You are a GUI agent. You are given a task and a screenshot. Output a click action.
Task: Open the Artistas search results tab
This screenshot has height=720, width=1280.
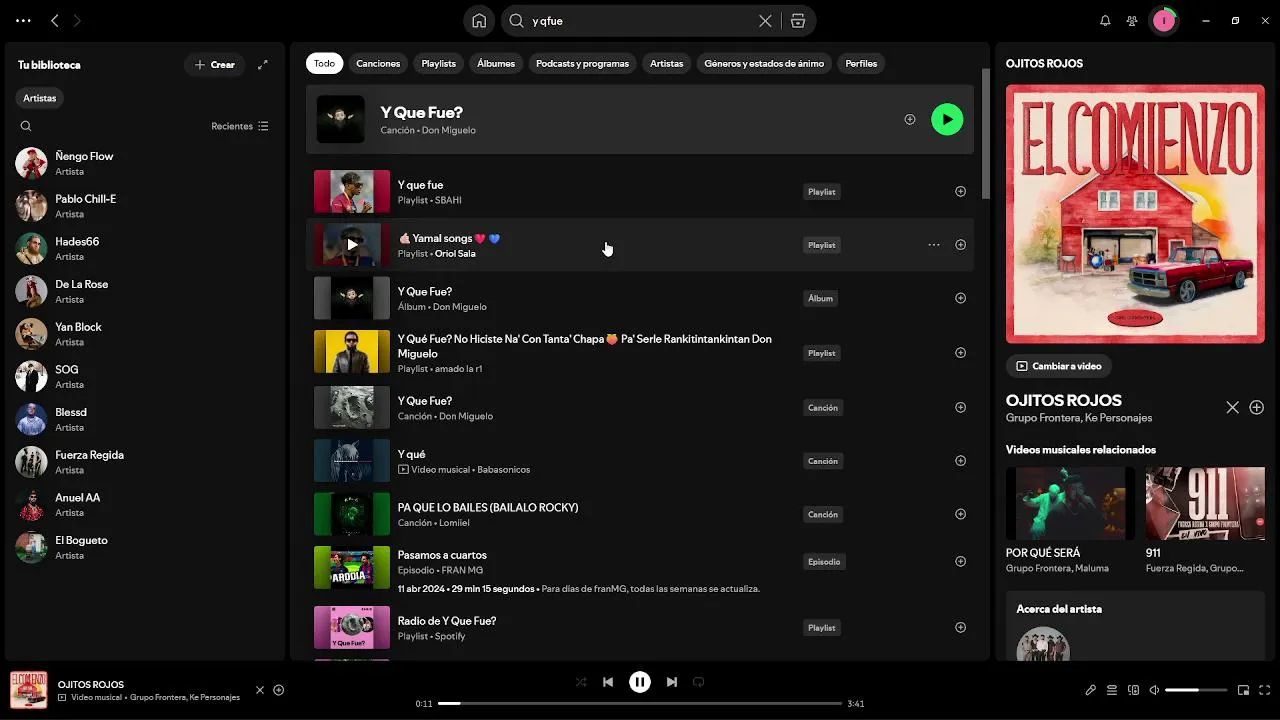click(x=667, y=63)
